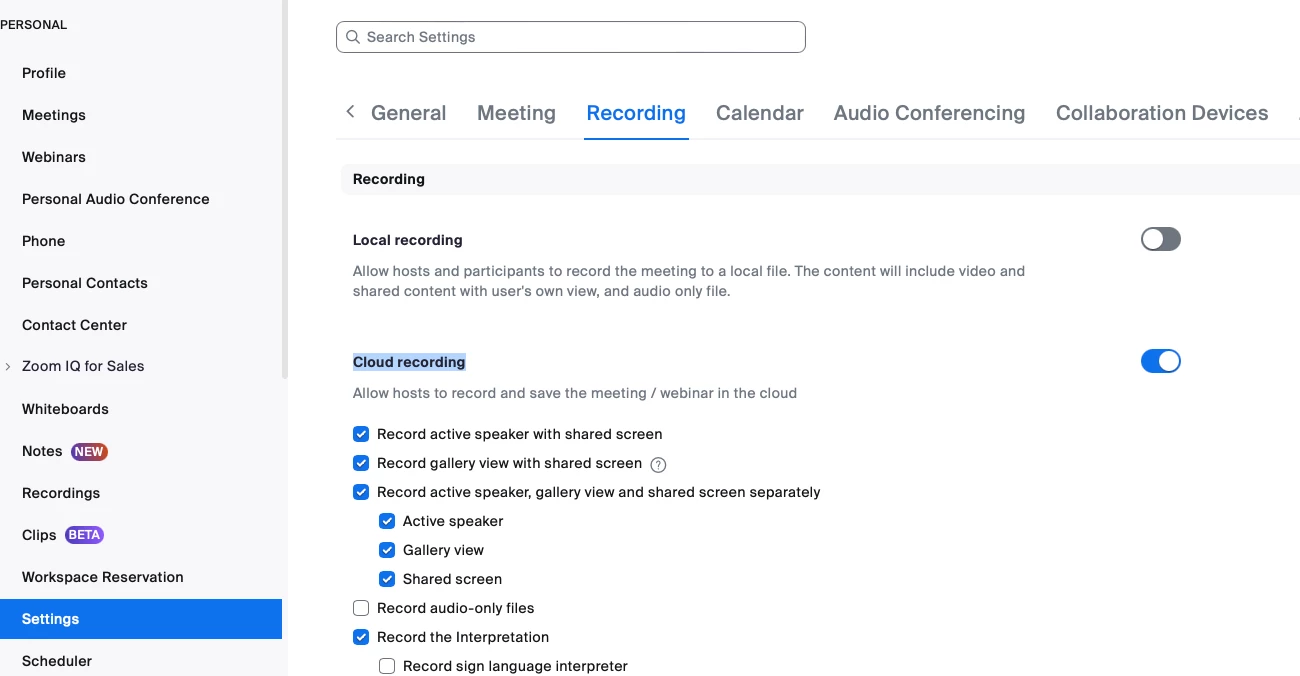The image size is (1300, 676).
Task: Disable the Cloud recording toggle
Action: (1161, 361)
